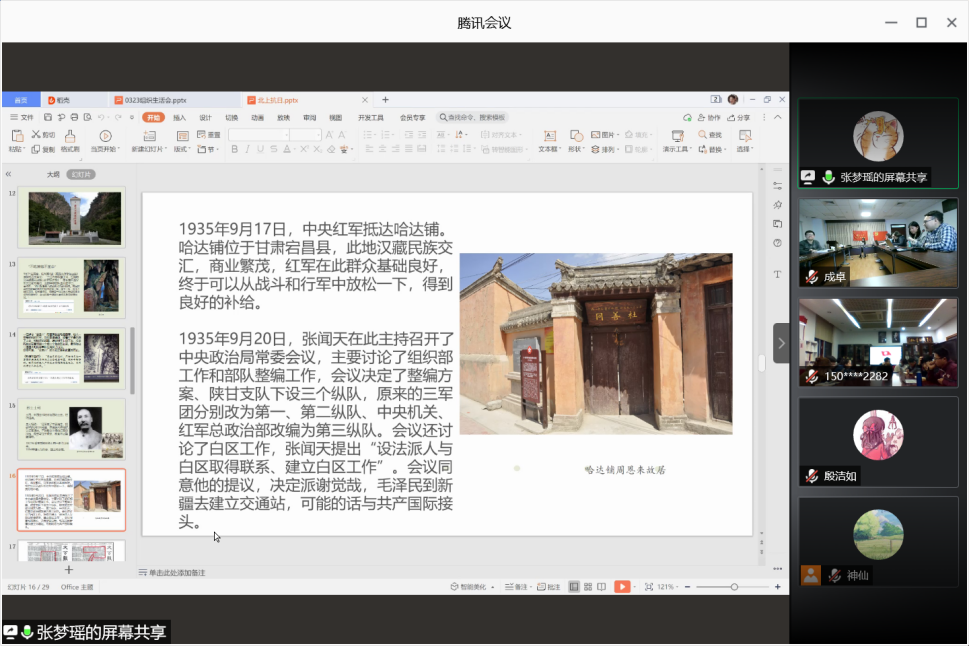Click the Clear Formatting eraser icon
969x646 pixels.
[x=331, y=149]
